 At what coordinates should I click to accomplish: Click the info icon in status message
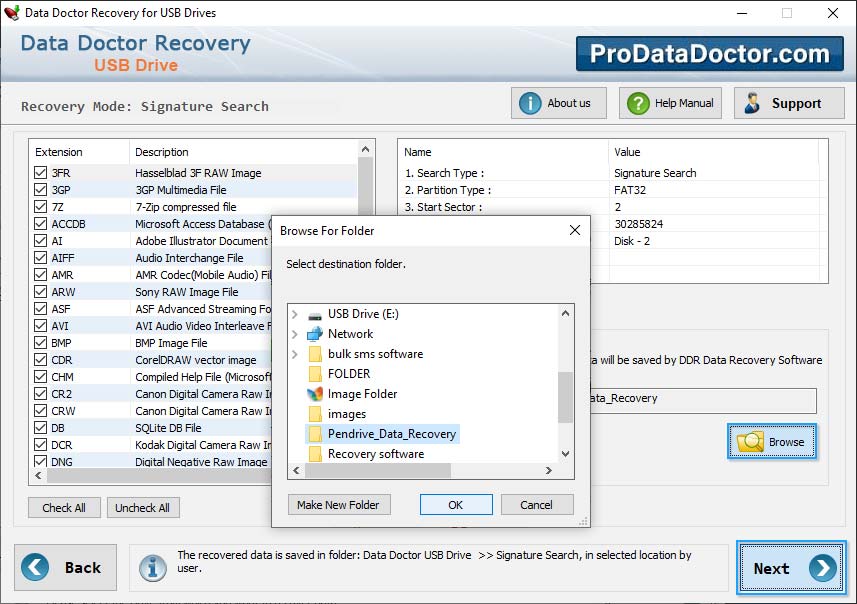pyautogui.click(x=152, y=567)
